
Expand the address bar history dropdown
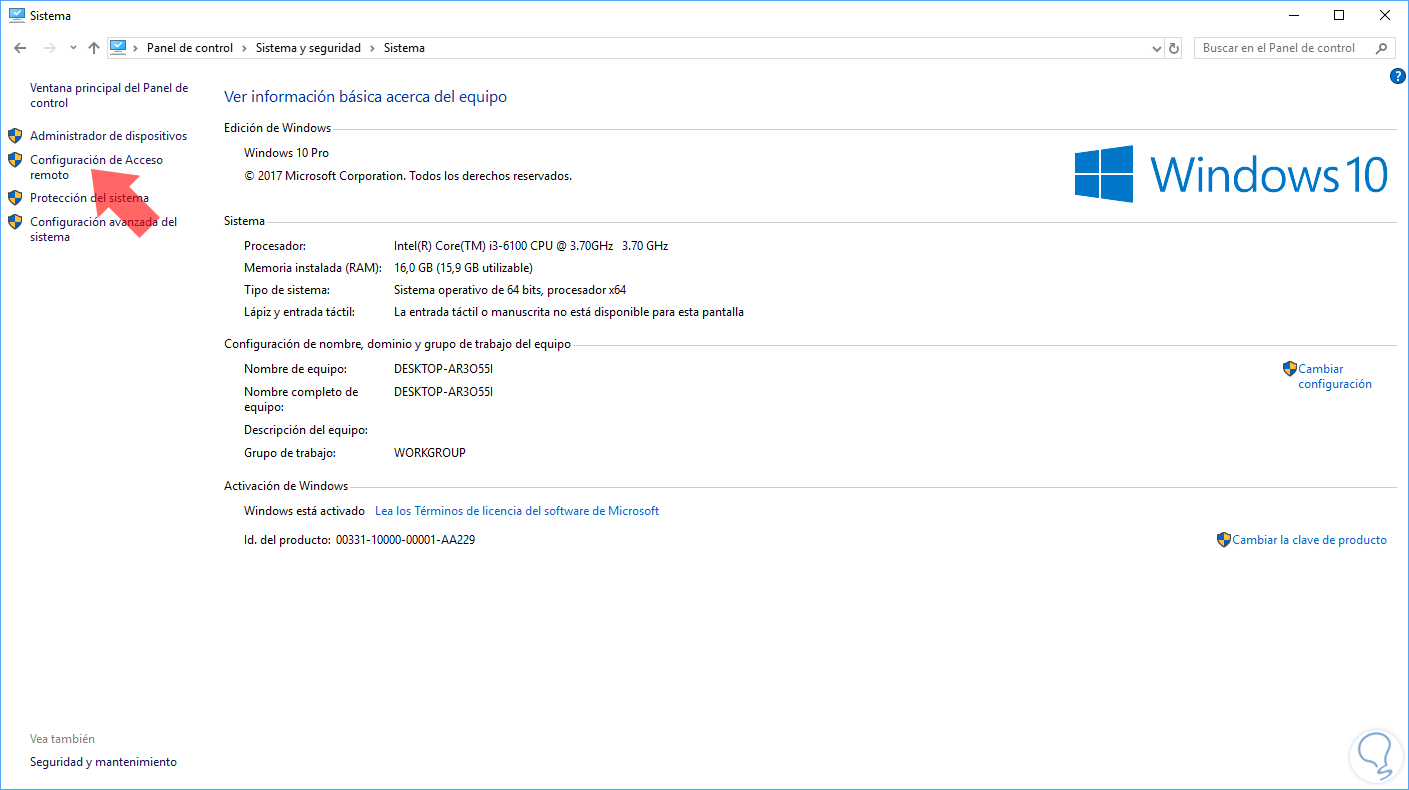click(x=1155, y=48)
